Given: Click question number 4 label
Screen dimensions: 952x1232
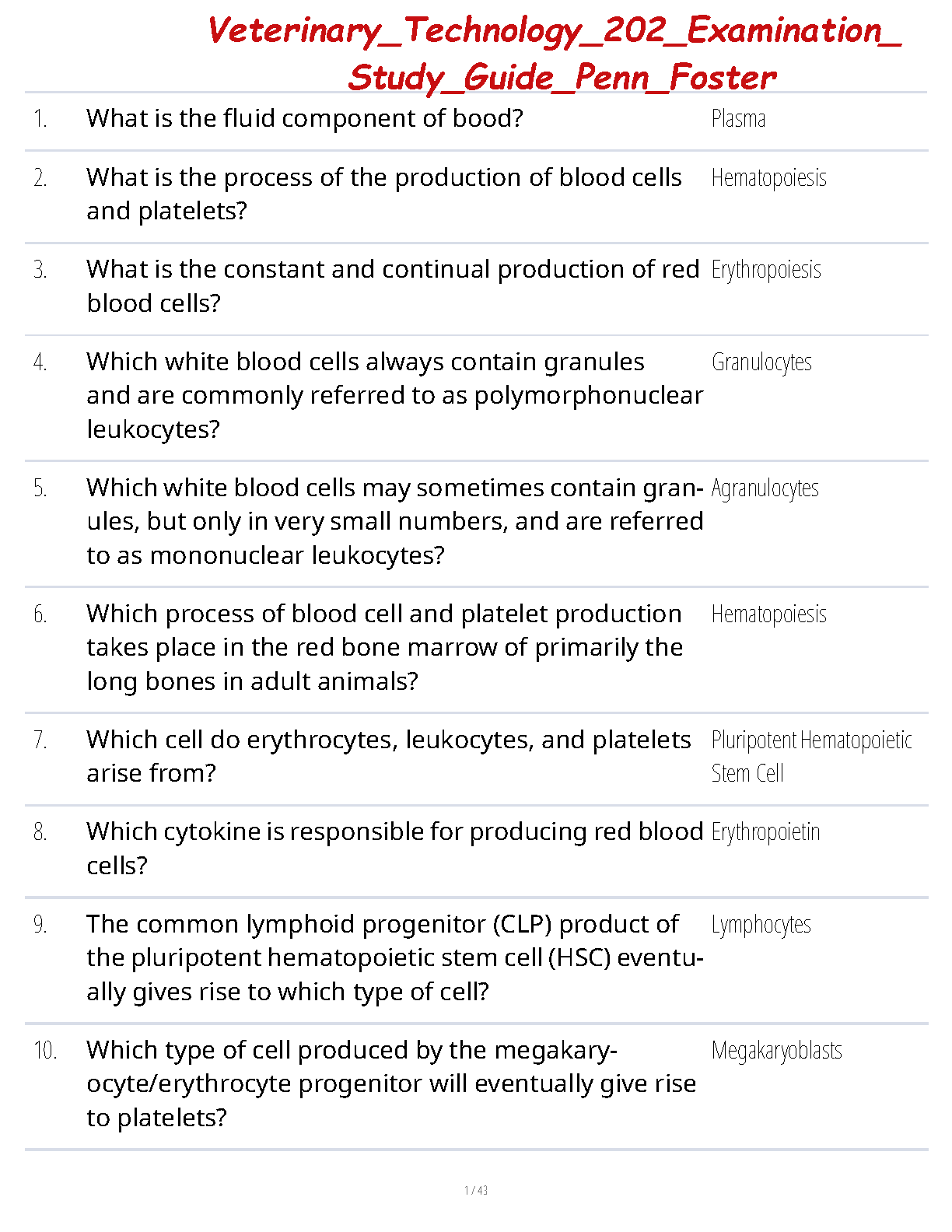Looking at the screenshot, I should click(40, 362).
